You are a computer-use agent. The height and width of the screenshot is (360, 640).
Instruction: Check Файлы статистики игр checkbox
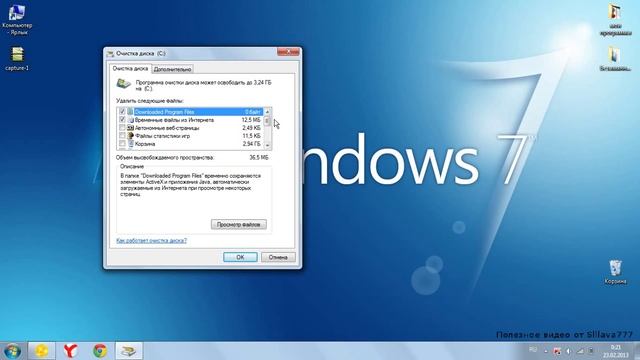point(122,136)
